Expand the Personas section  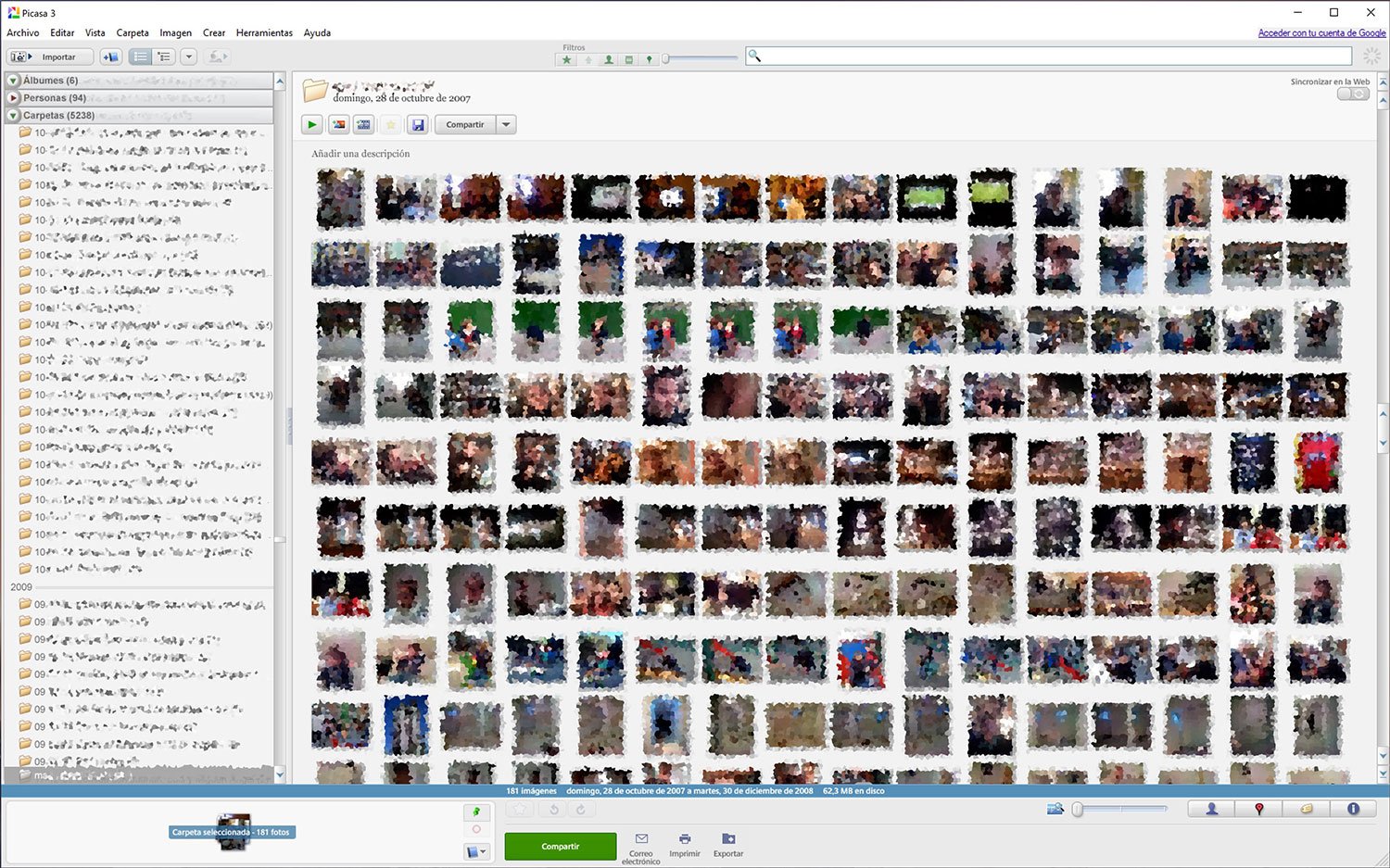click(x=14, y=98)
